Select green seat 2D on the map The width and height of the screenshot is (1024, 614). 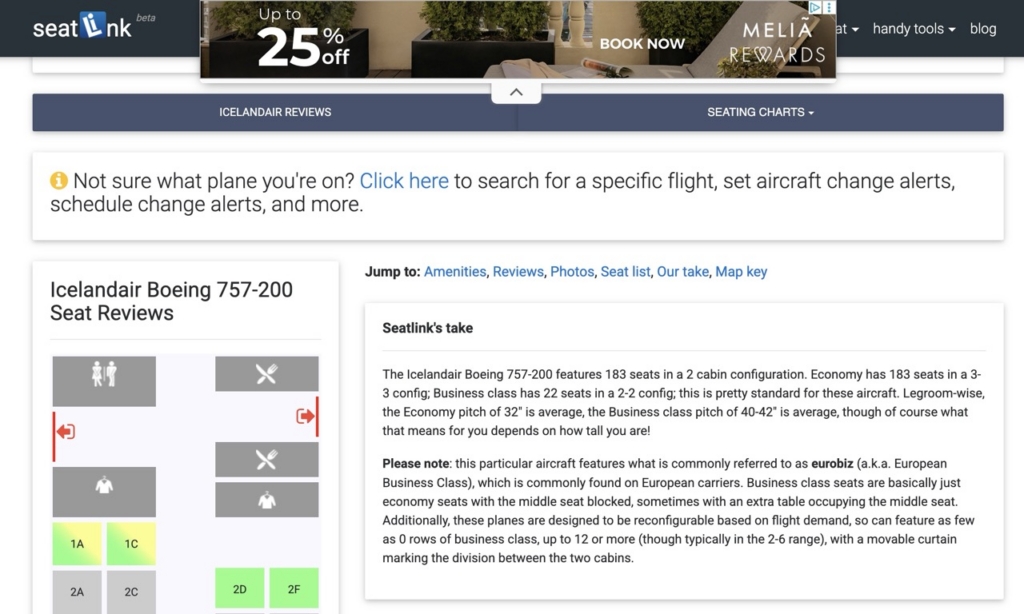click(240, 589)
